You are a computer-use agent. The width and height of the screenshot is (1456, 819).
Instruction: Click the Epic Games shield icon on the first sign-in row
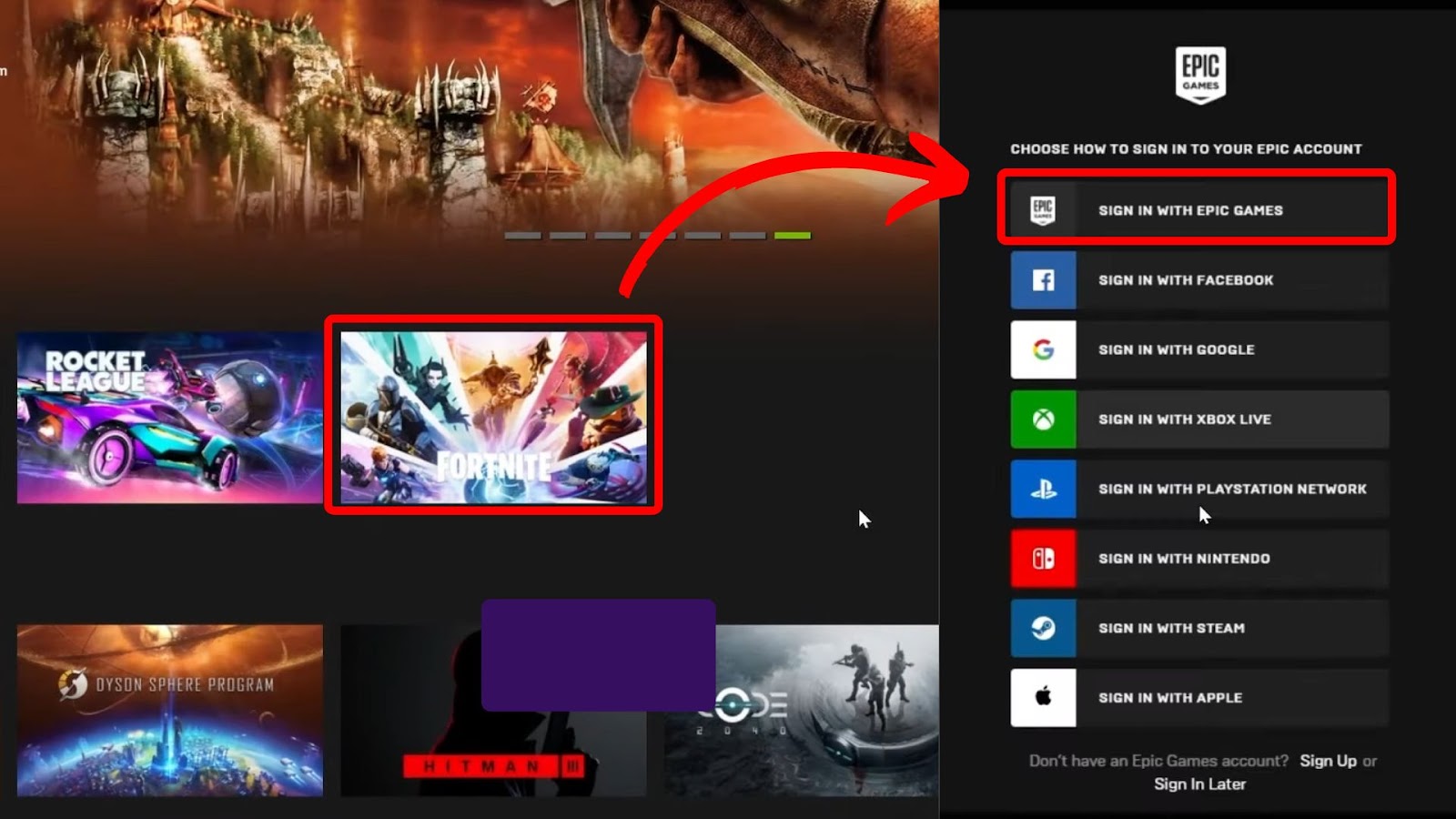coord(1043,210)
